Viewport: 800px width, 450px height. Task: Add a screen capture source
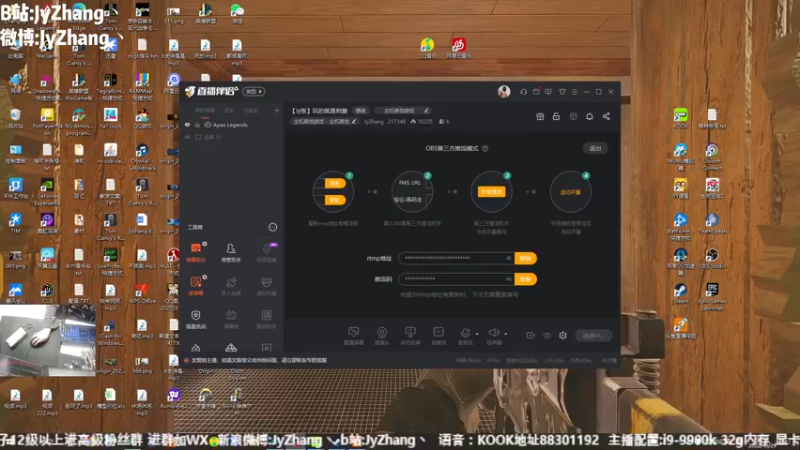click(x=354, y=336)
